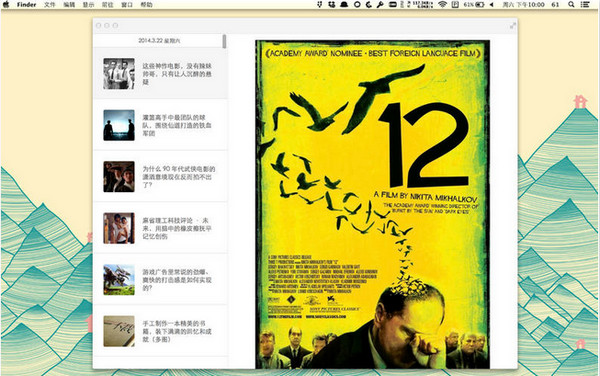Viewport: 600px width, 376px height.
Task: Open the Finder menu
Action: click(x=26, y=5)
